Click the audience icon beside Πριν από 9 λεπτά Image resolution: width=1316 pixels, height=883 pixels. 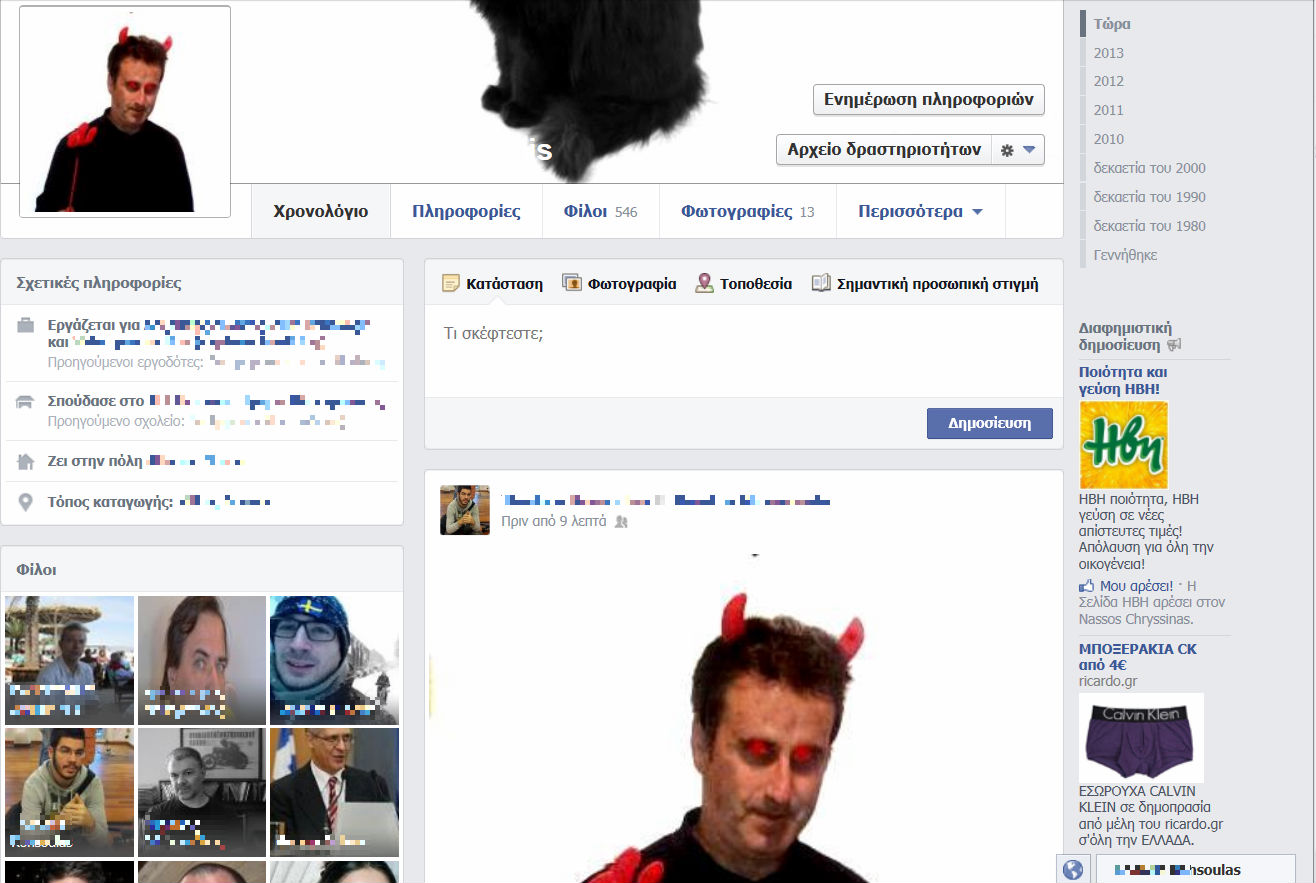point(621,522)
